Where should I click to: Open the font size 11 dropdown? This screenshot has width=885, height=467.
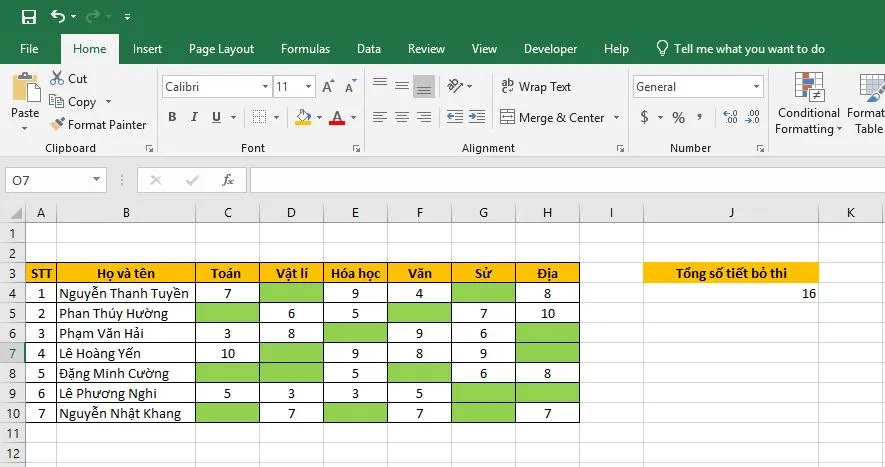(x=309, y=87)
